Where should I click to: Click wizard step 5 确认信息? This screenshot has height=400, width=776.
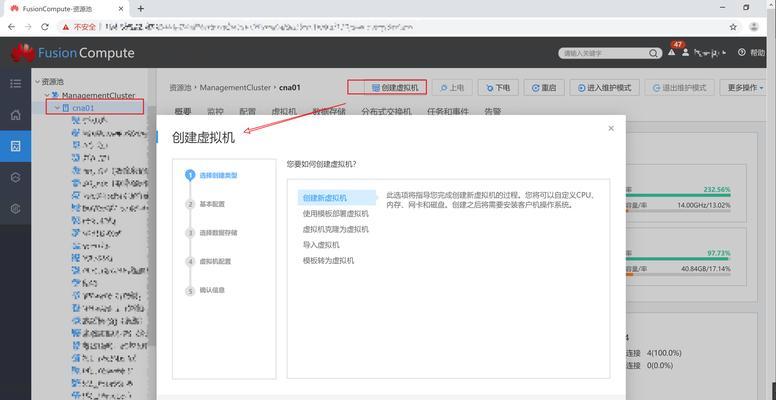(x=205, y=290)
